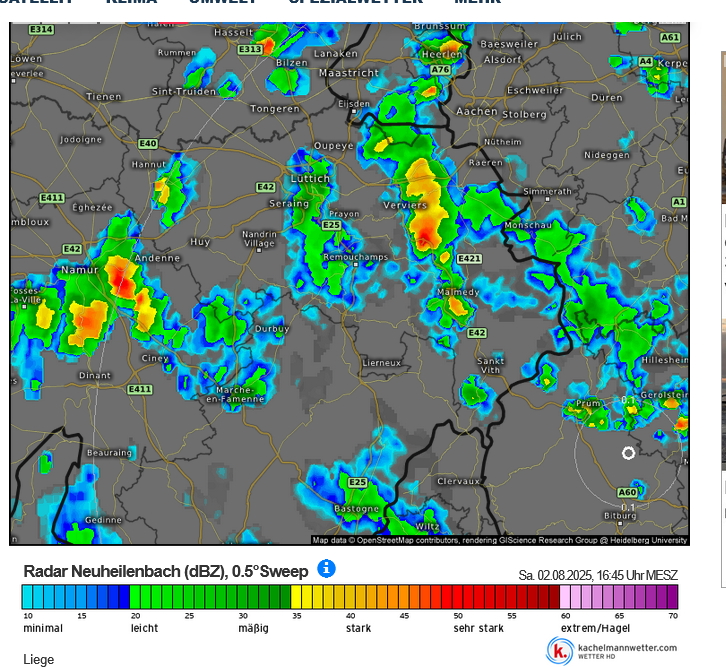Click the kachelmannwetter.com logo
The image size is (726, 667).
click(612, 650)
